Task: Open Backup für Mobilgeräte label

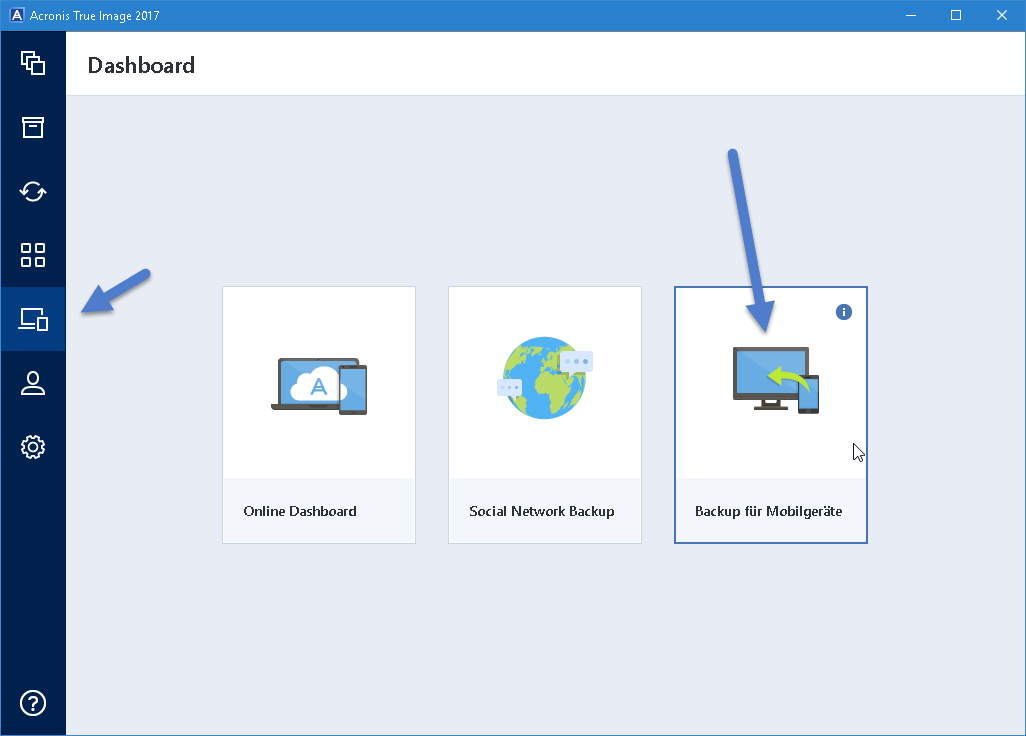Action: [x=768, y=511]
